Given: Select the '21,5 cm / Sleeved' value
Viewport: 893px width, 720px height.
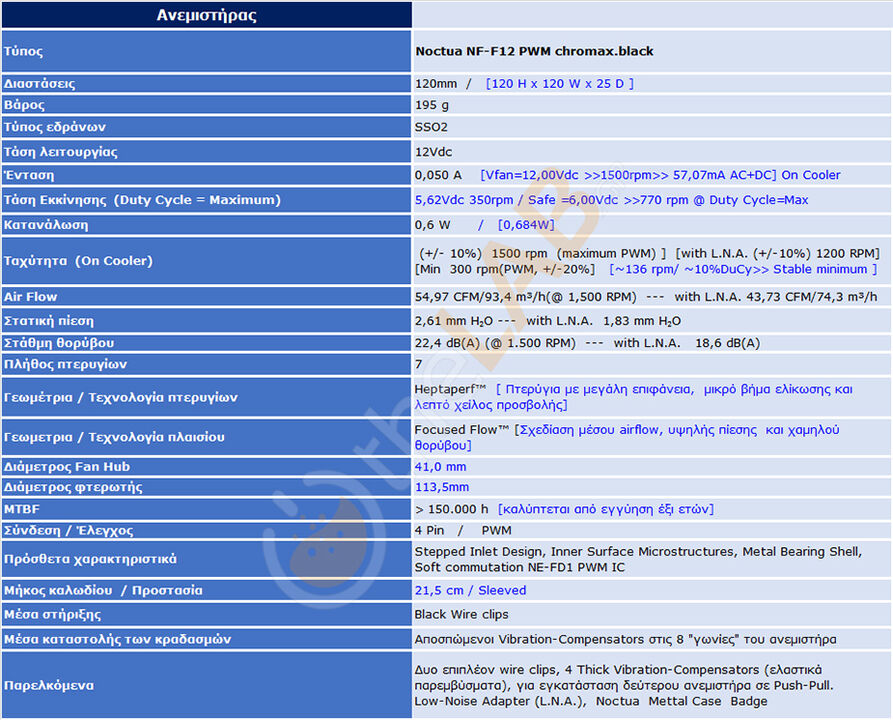Looking at the screenshot, I should point(470,591).
